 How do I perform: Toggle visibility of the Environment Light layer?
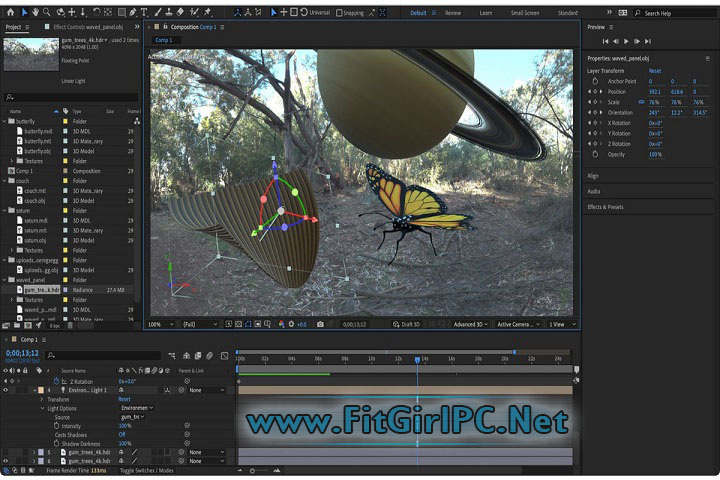(7, 390)
